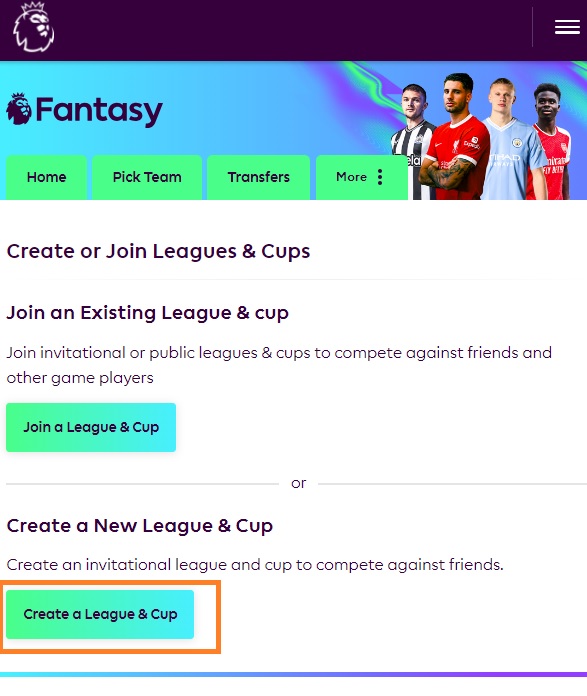Click Create a League & Cup button
587x696 pixels.
tap(100, 614)
